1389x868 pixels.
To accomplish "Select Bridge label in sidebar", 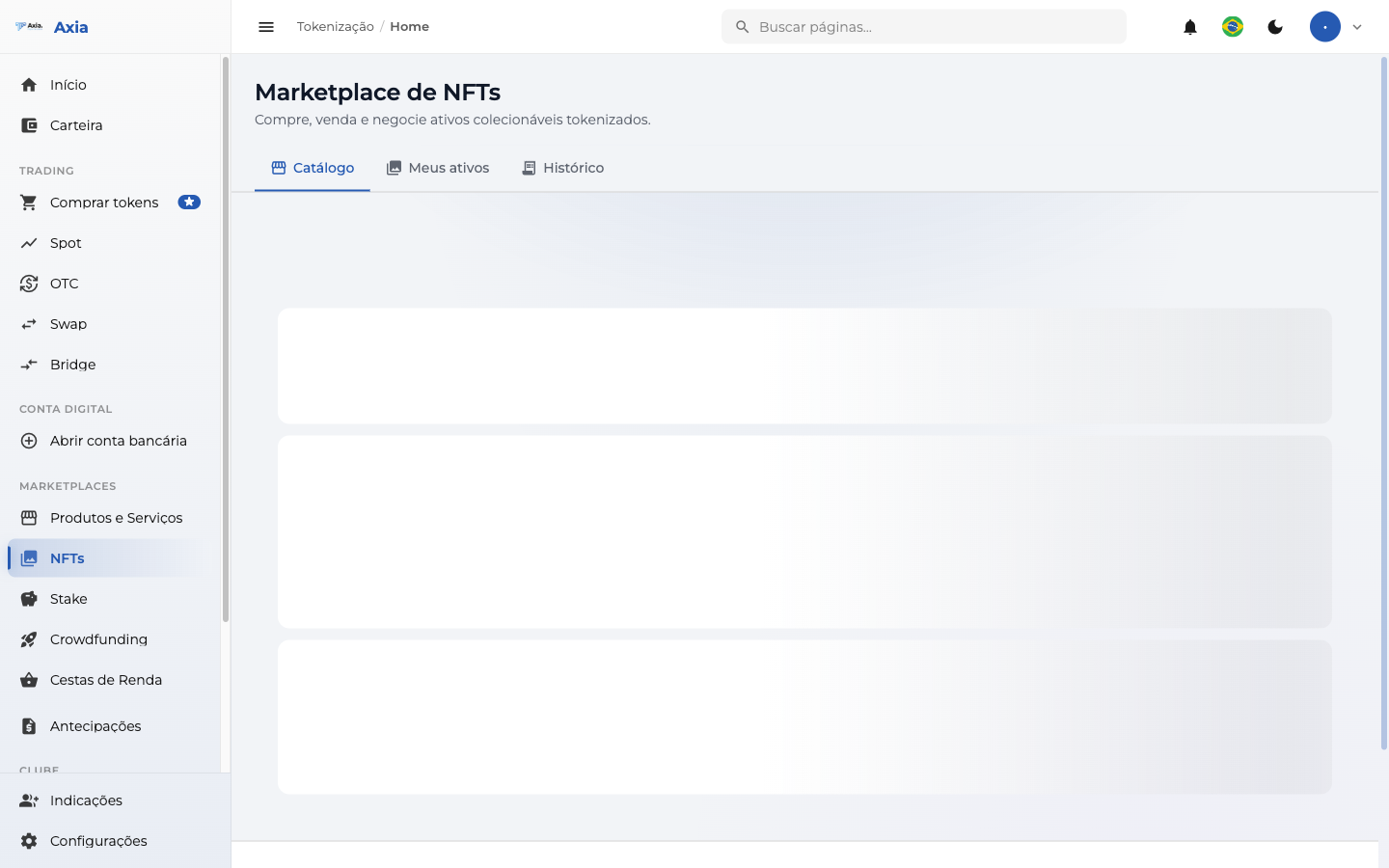I will pyautogui.click(x=73, y=365).
